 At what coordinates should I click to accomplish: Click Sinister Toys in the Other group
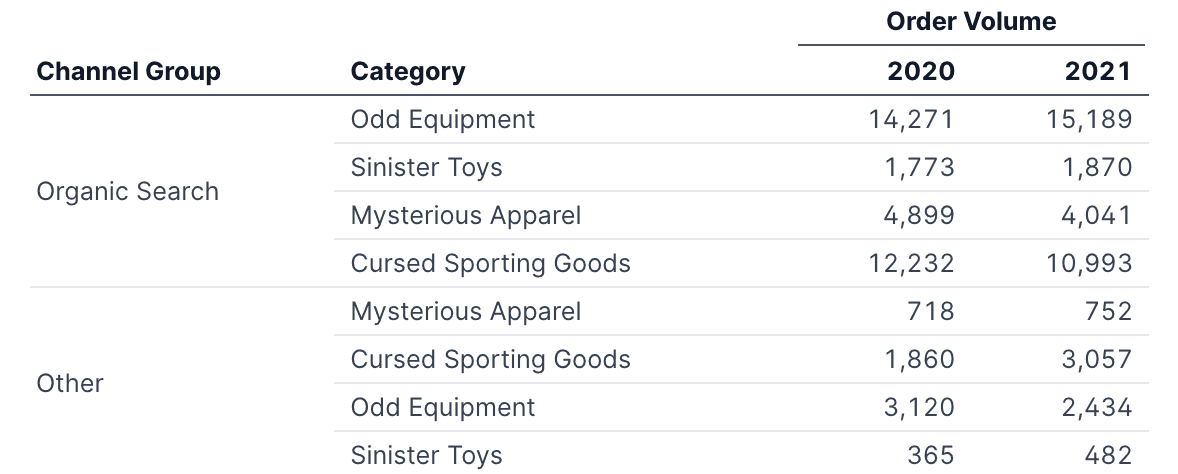tap(426, 455)
